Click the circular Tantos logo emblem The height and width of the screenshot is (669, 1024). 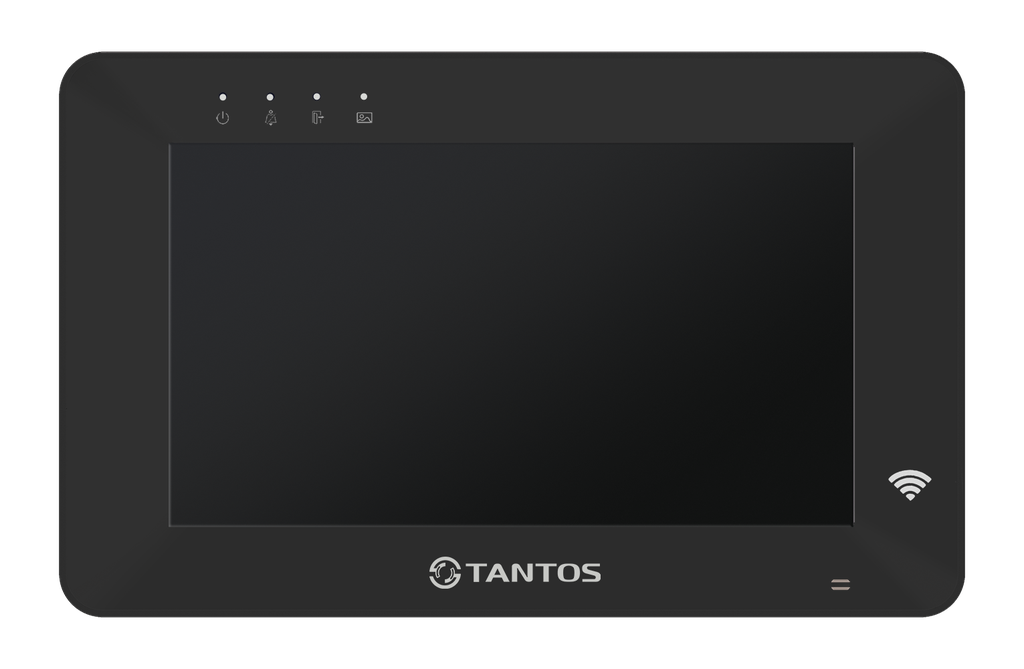click(x=445, y=573)
